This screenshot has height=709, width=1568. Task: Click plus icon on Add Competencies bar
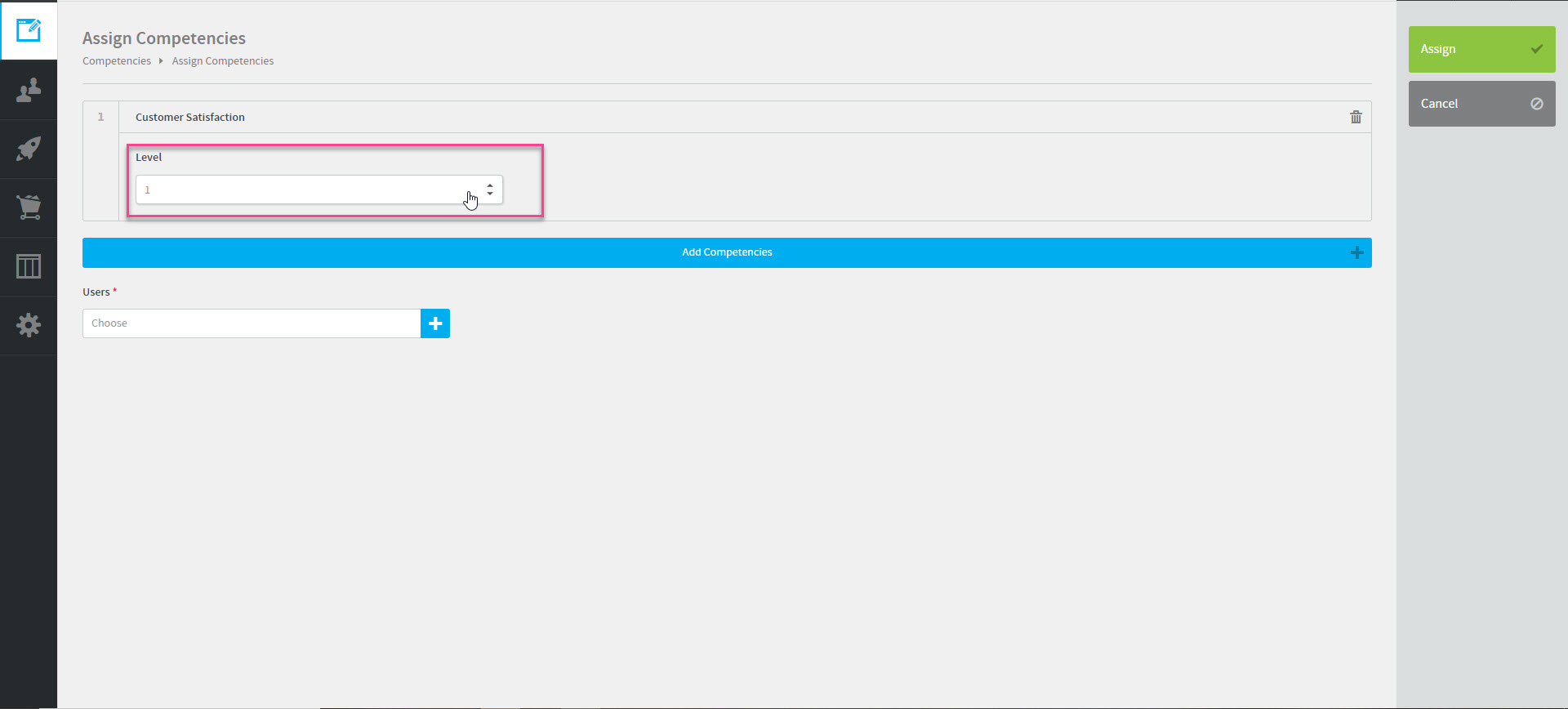tap(1356, 252)
